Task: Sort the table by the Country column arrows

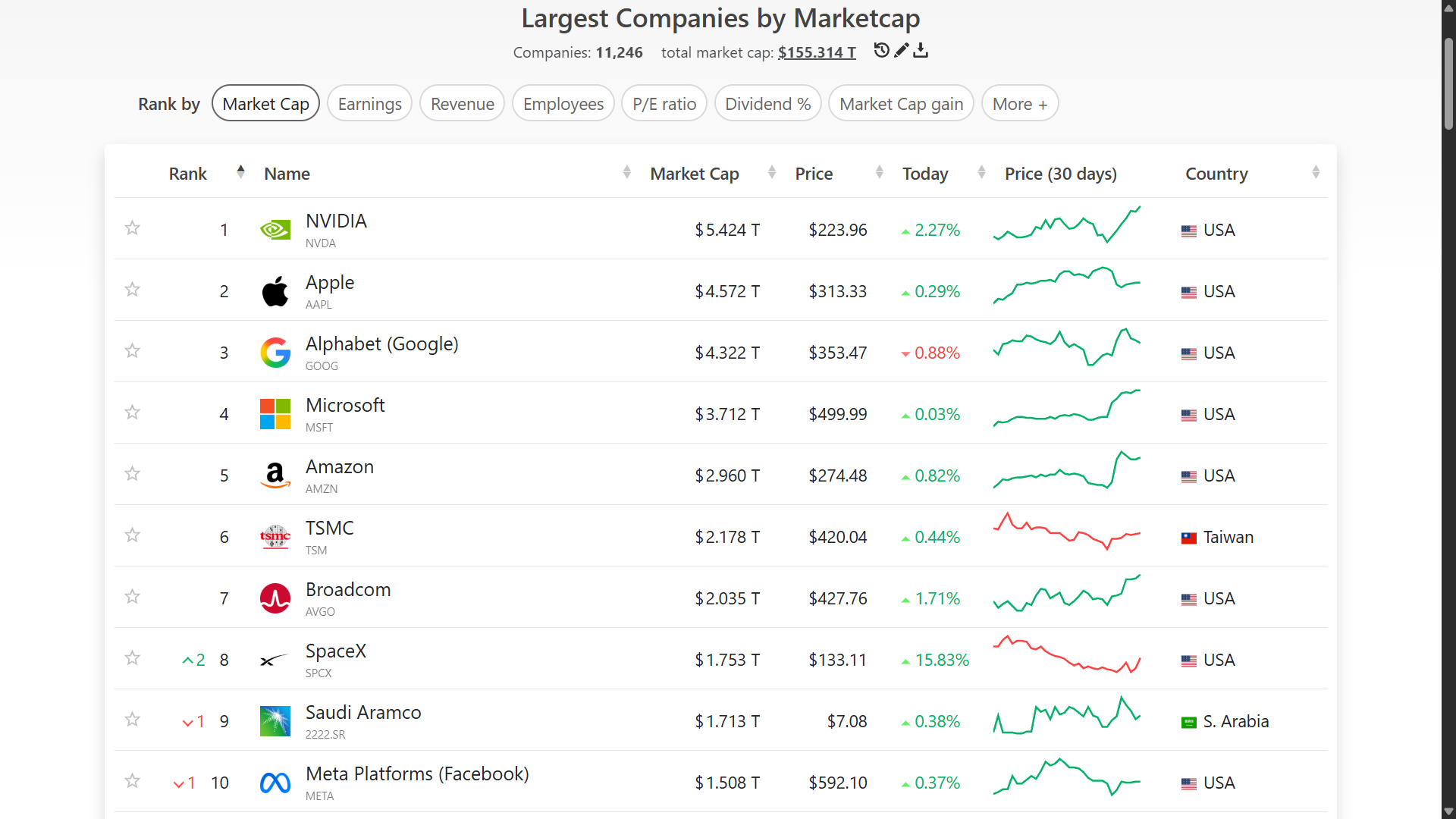Action: 1316,173
